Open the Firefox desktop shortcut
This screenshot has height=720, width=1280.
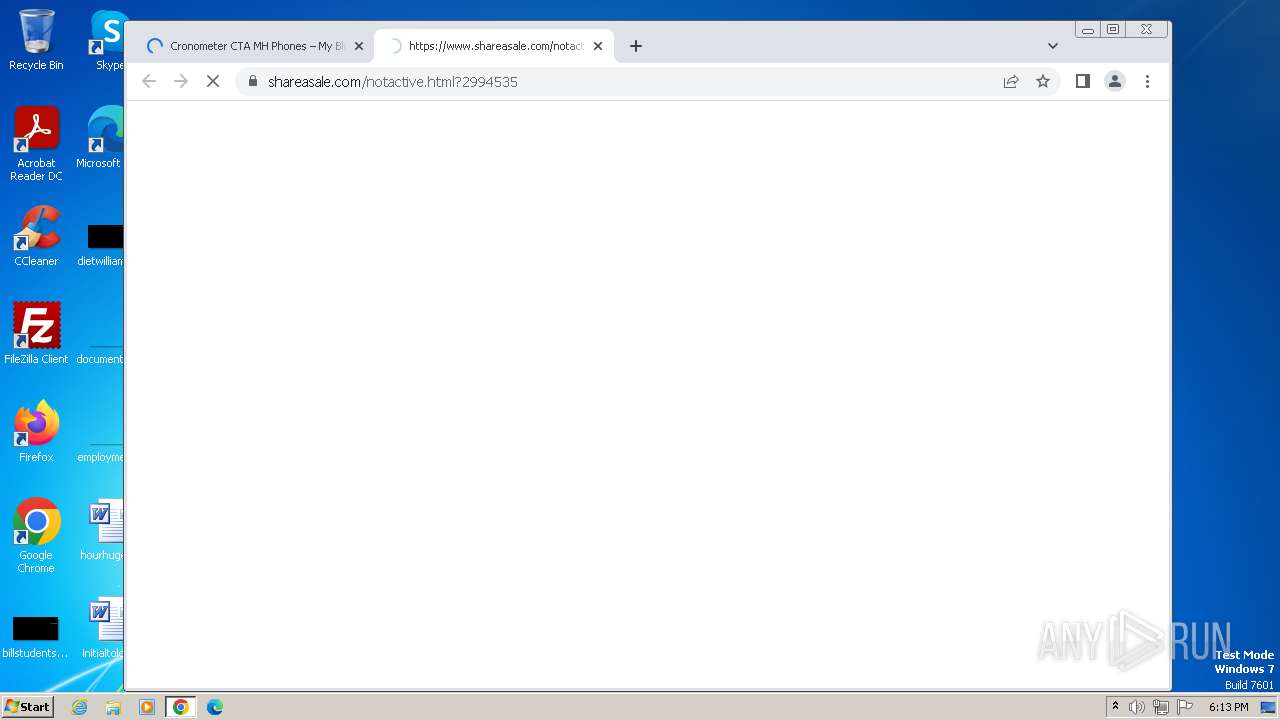point(36,432)
